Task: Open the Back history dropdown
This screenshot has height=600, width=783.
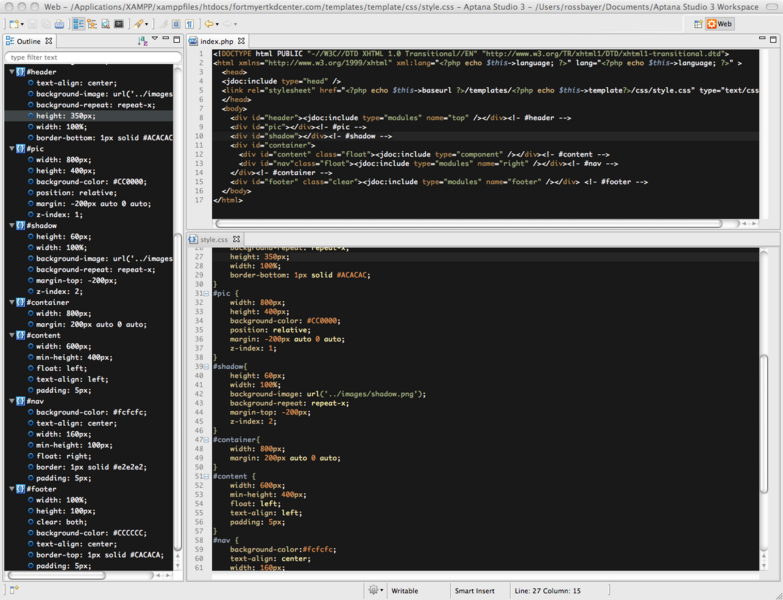Action: [x=217, y=24]
